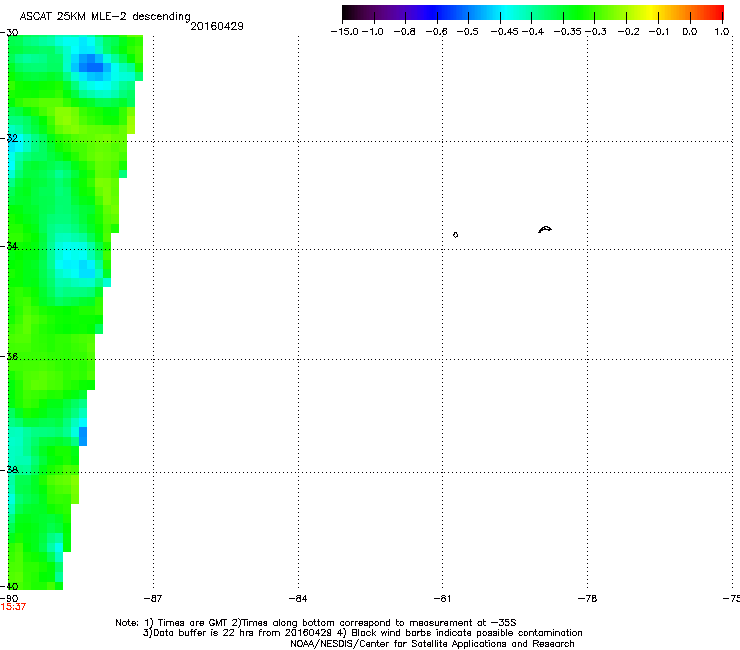The height and width of the screenshot is (650, 740).
Task: Click the -0.5 colorbar label
Action: pos(467,32)
